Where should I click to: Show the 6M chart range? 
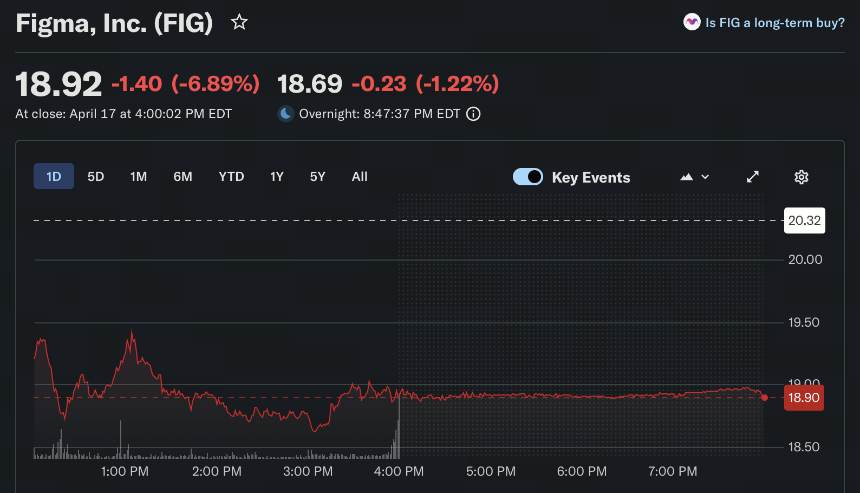[183, 177]
